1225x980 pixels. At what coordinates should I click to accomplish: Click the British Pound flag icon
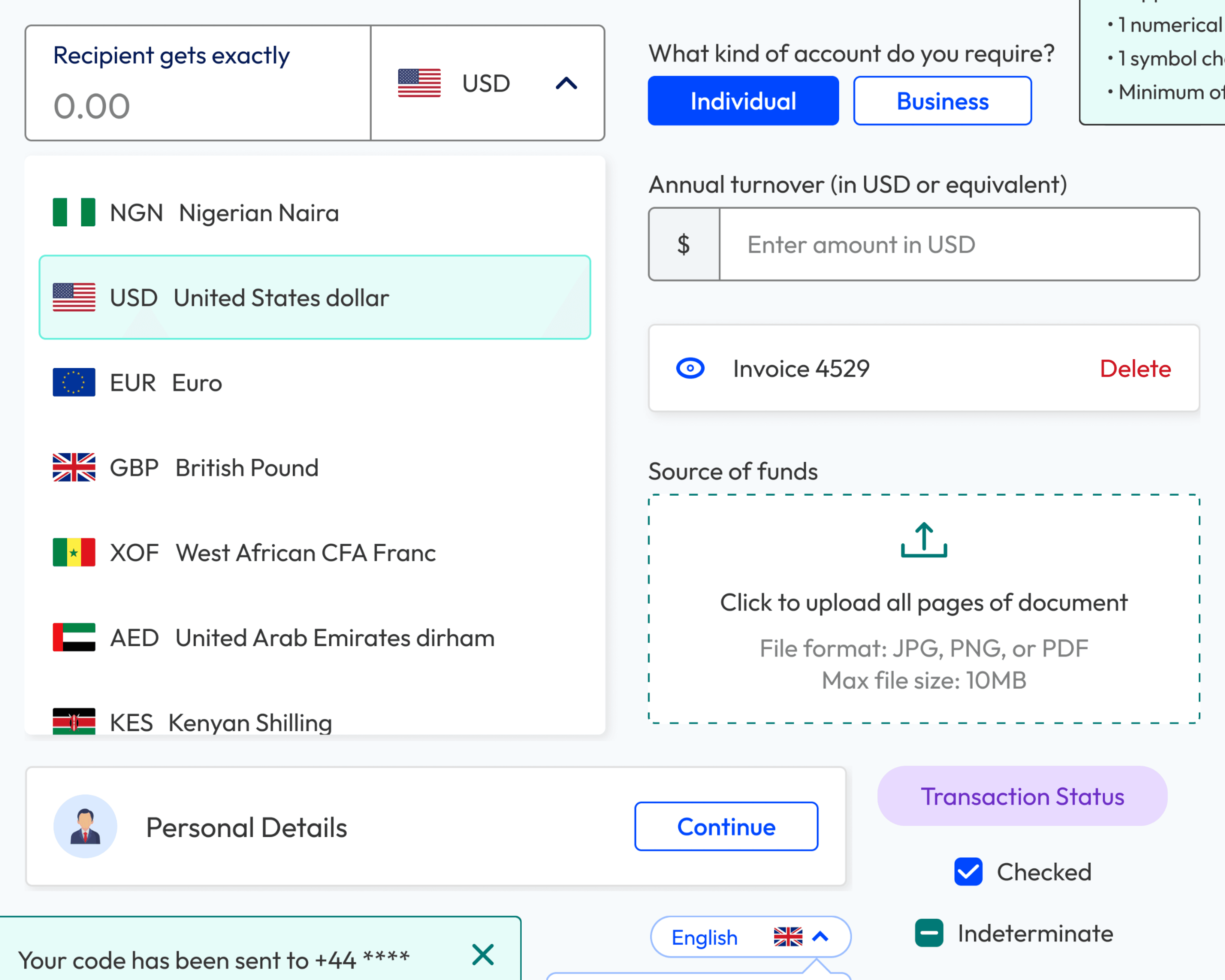[x=73, y=467]
